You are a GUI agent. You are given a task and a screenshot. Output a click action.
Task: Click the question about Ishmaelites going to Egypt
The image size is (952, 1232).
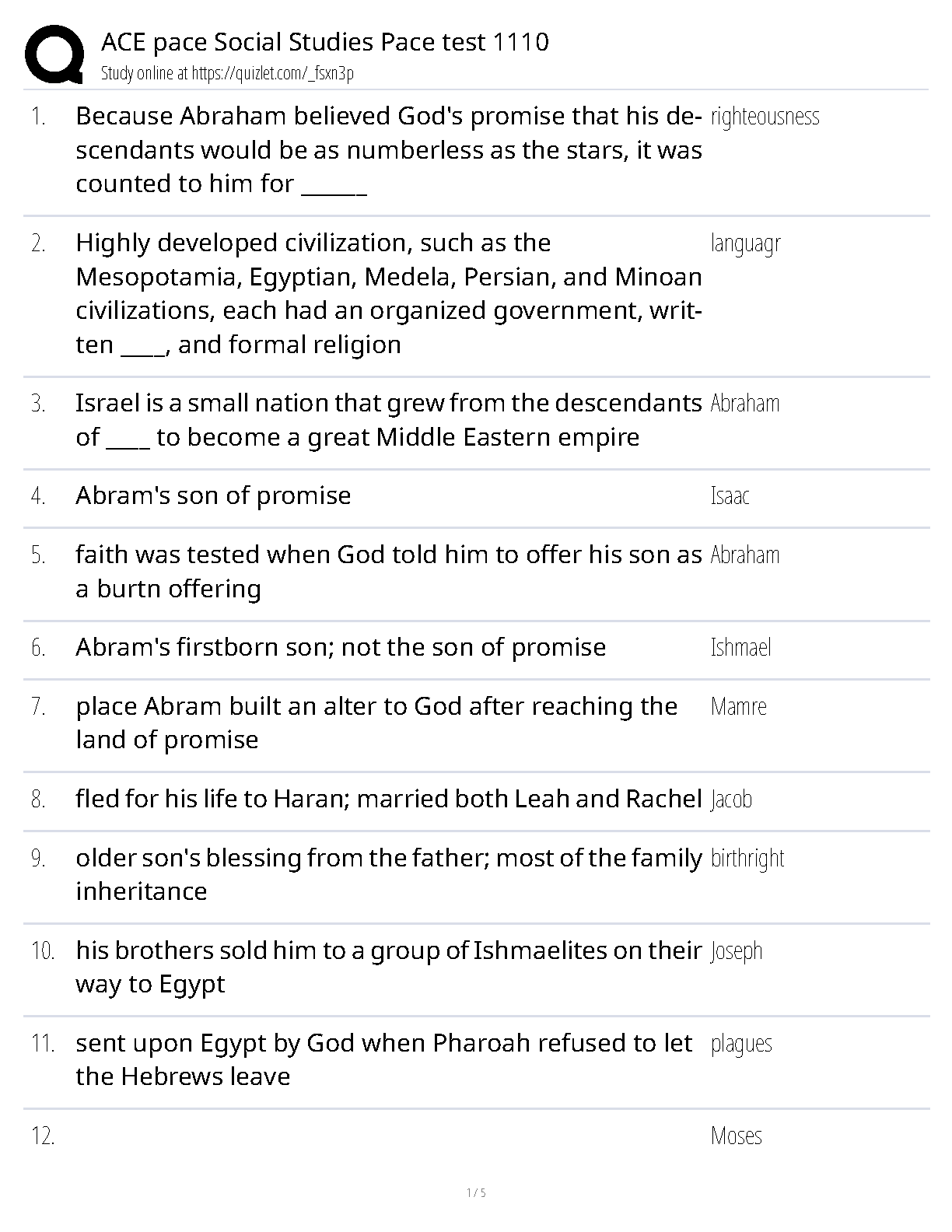[389, 967]
